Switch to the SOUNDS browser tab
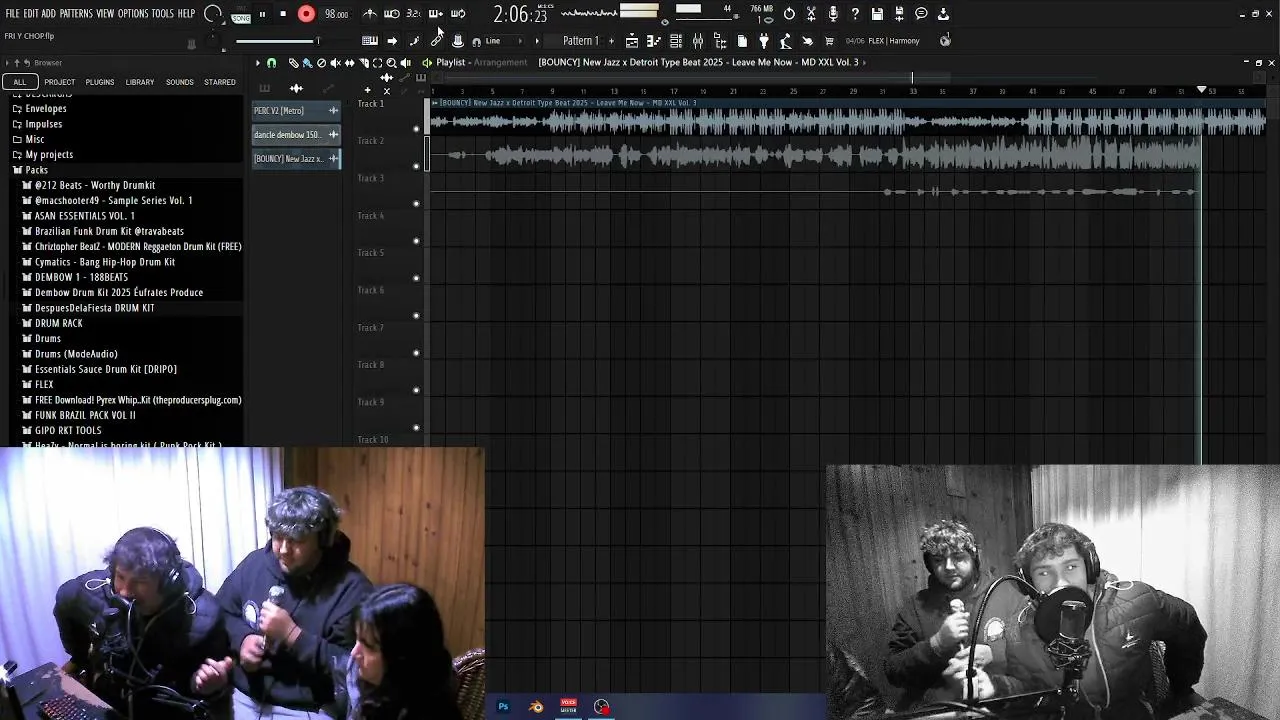 coord(180,82)
